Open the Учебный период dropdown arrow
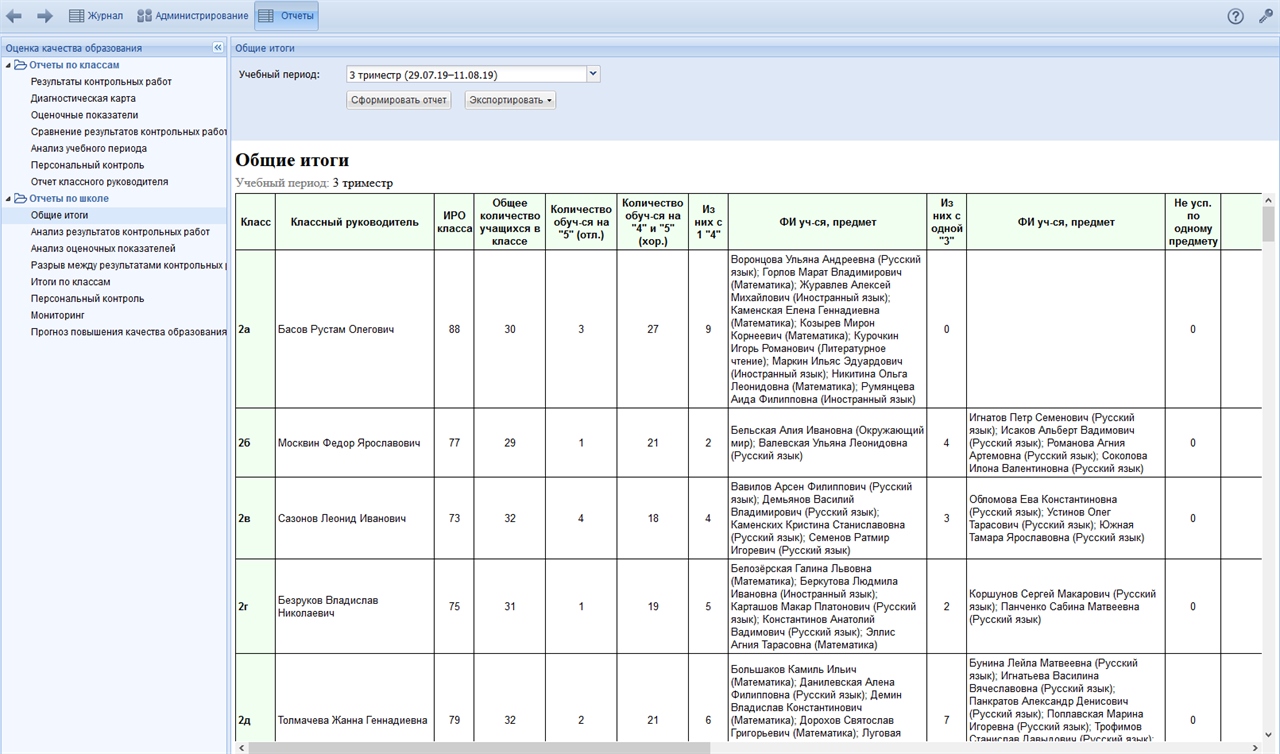1280x754 pixels. [x=593, y=74]
